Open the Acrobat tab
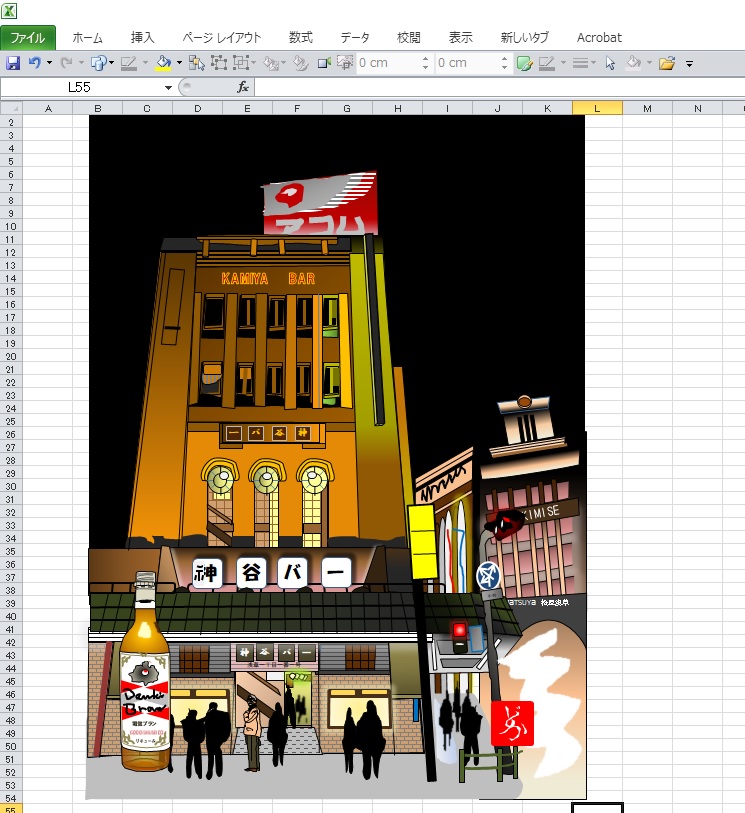The image size is (745, 813). coord(599,38)
